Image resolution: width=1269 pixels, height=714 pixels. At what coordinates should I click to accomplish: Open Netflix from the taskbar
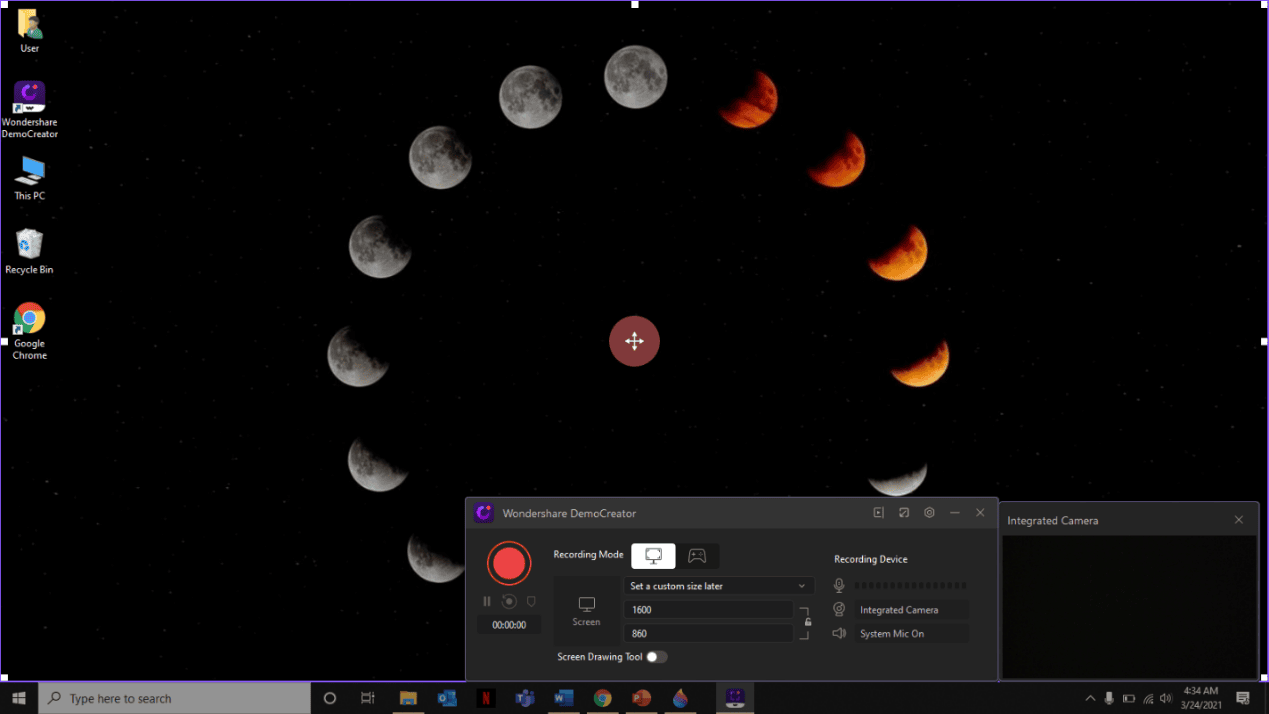tap(486, 698)
